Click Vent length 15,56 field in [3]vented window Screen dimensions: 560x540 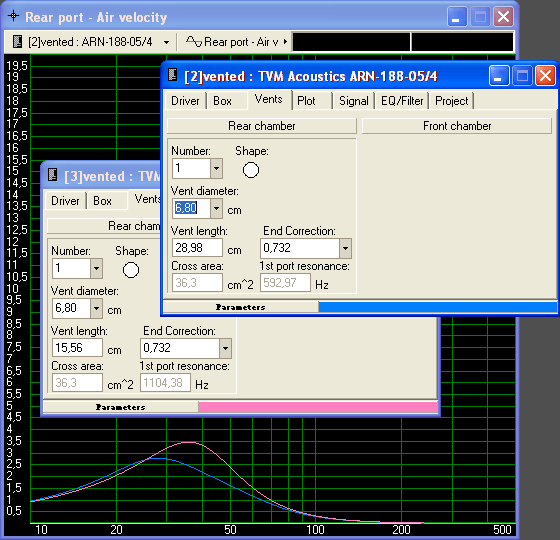(78, 348)
